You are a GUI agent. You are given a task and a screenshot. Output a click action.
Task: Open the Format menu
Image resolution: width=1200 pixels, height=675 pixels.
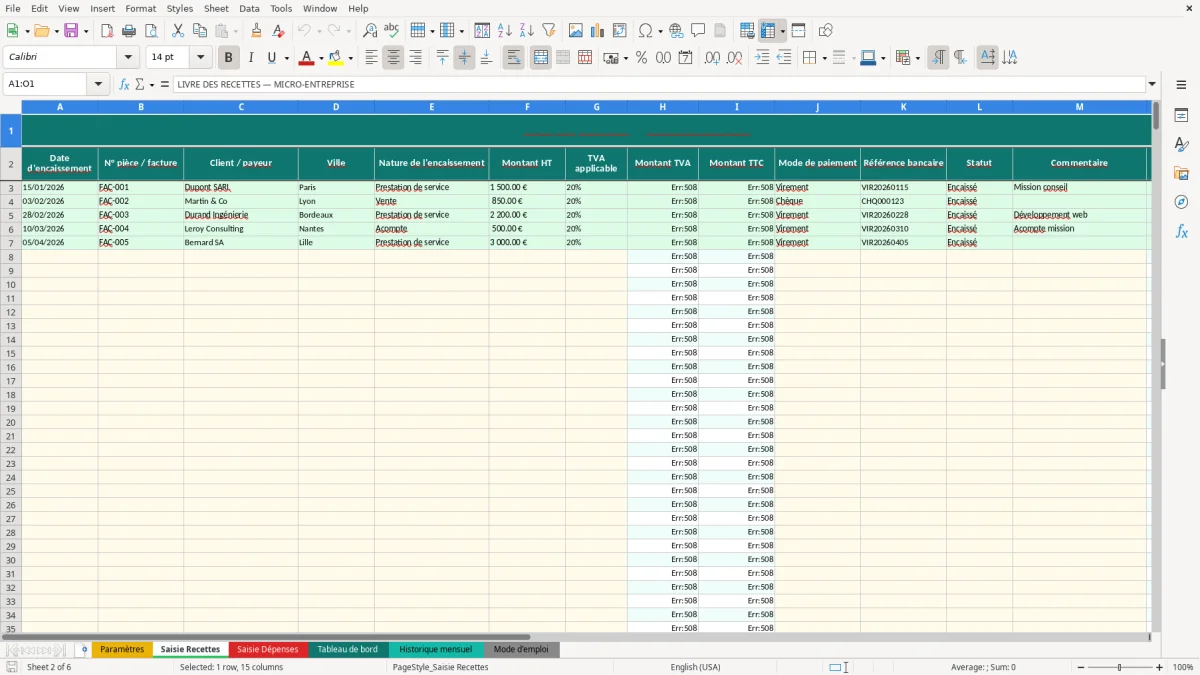140,8
